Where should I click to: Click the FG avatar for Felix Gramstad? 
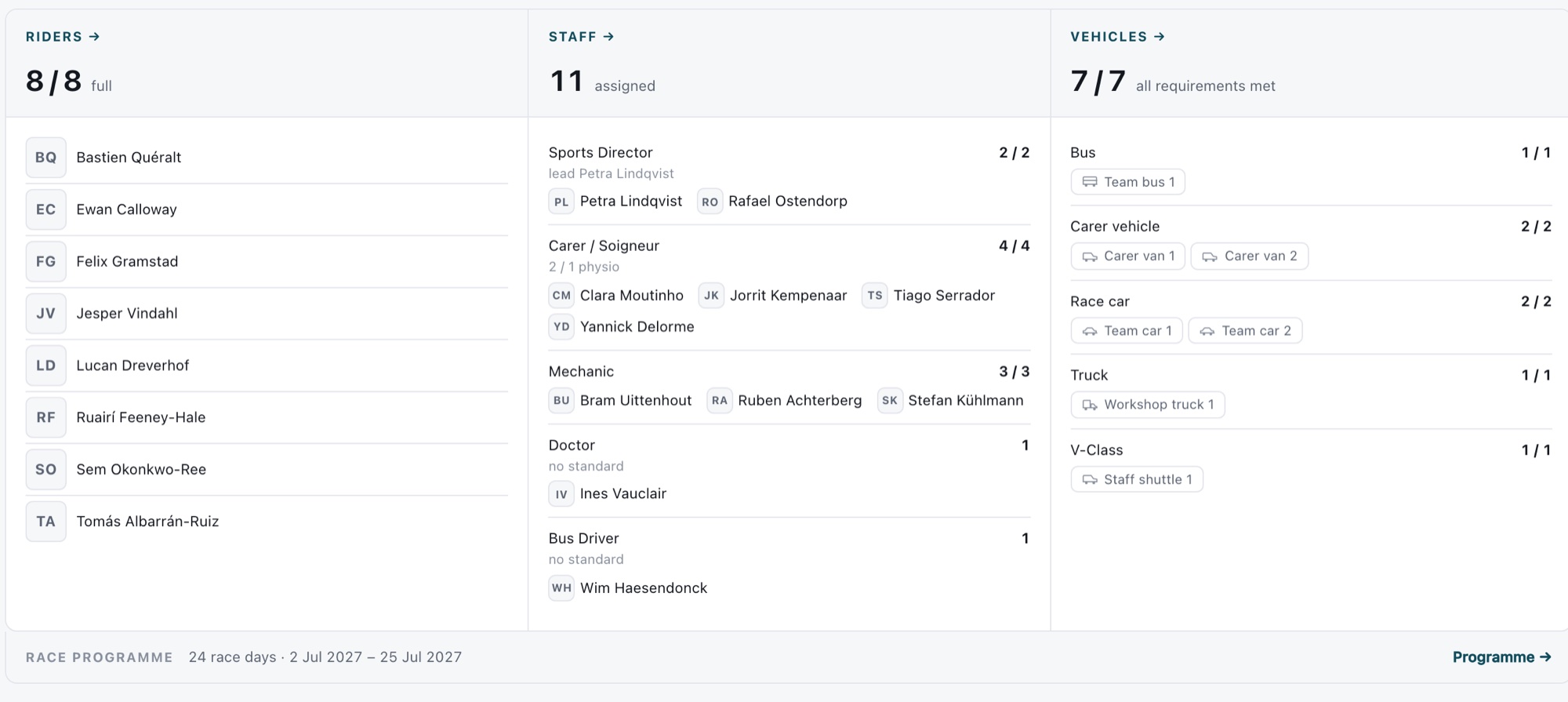[x=45, y=261]
